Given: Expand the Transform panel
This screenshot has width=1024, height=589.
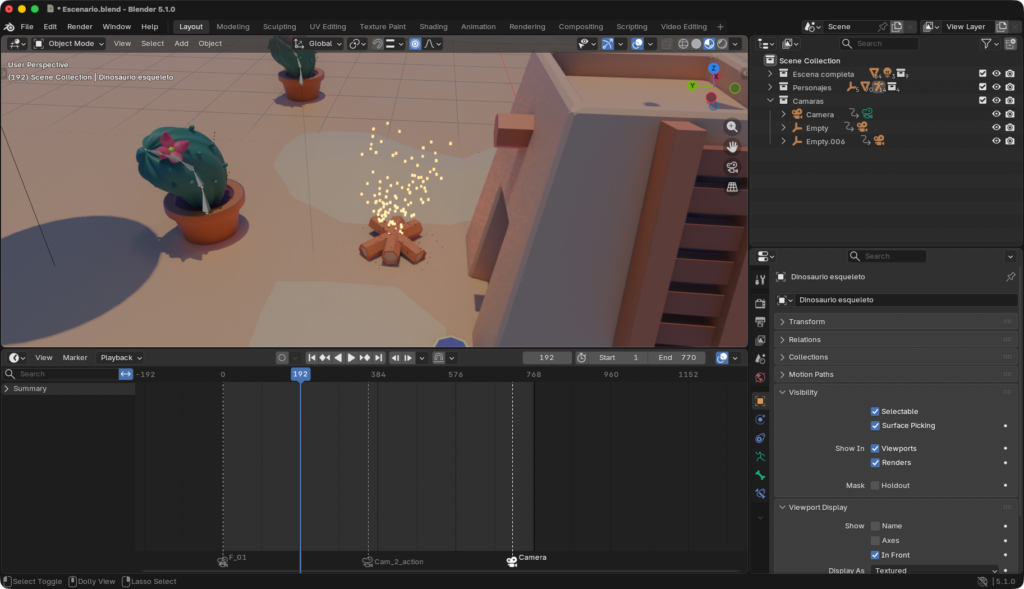Looking at the screenshot, I should [806, 322].
